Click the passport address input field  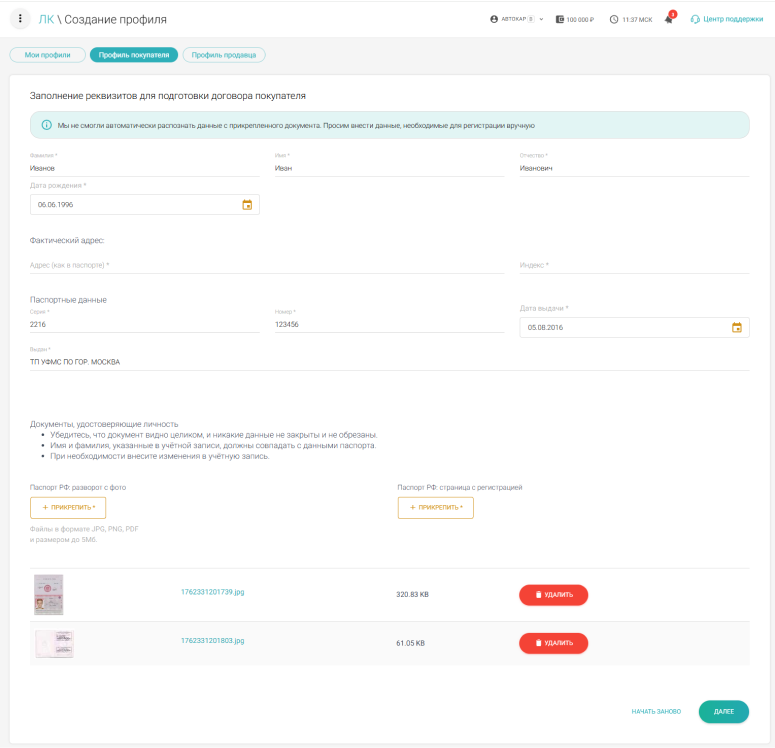coord(267,265)
